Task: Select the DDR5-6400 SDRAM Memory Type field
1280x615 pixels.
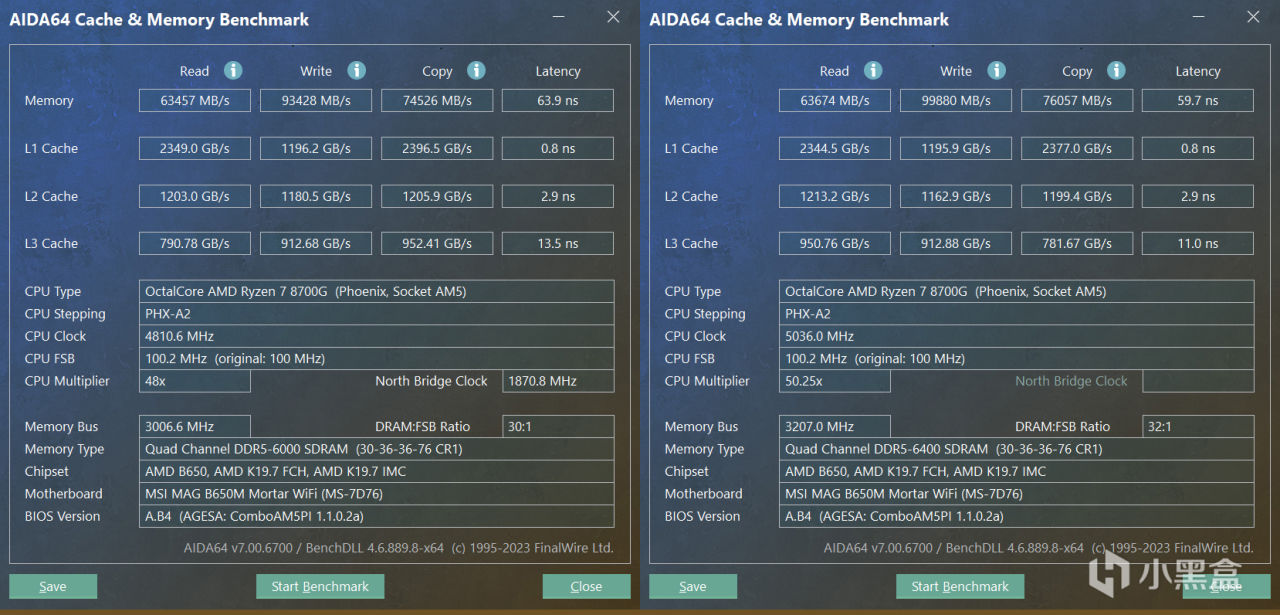Action: tap(1018, 449)
